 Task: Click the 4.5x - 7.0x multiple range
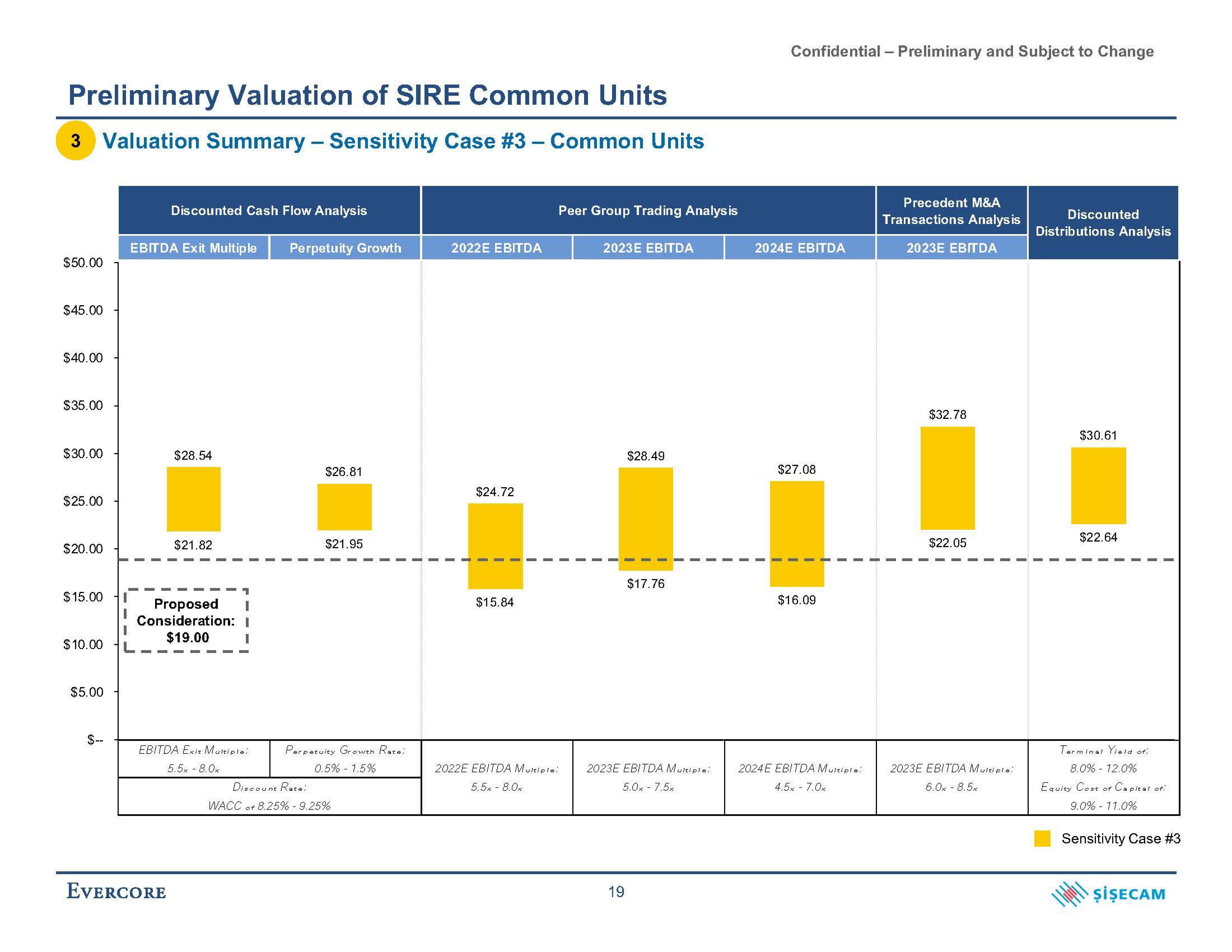tap(800, 787)
